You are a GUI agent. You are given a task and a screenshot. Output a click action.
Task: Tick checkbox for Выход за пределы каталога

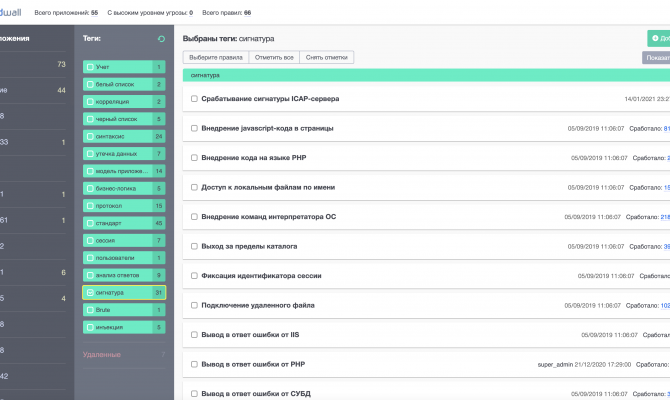[x=194, y=246]
